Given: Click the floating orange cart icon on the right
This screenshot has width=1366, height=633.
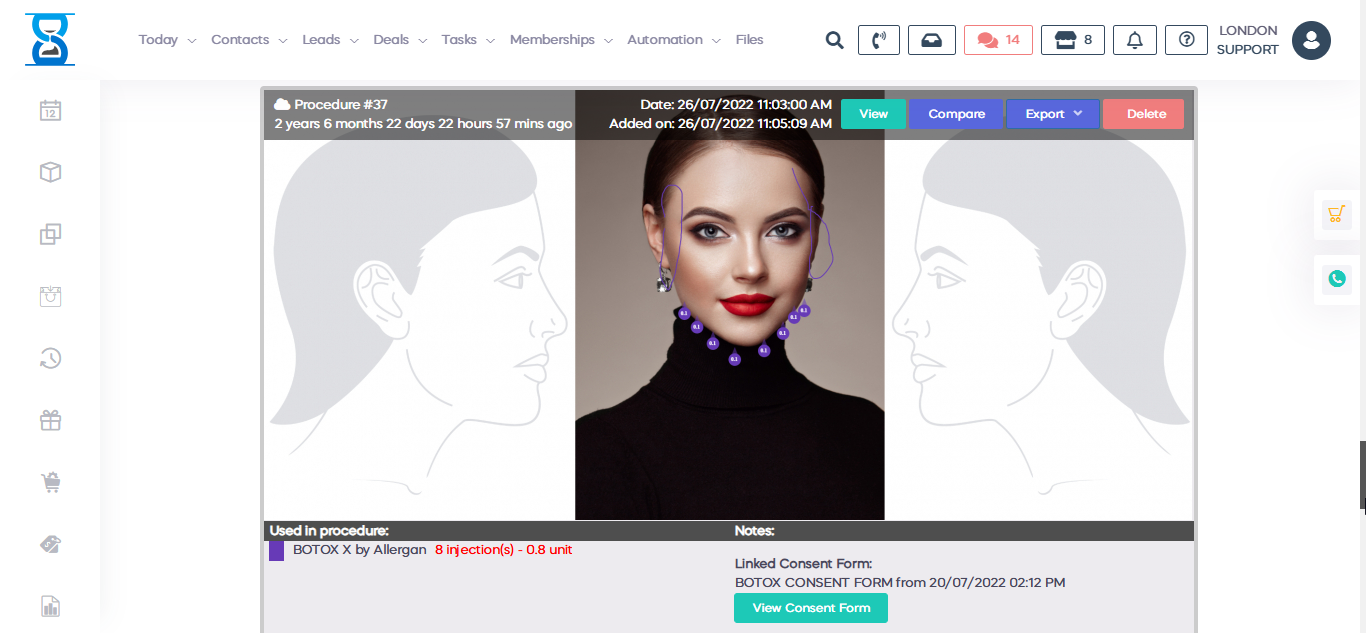Looking at the screenshot, I should pyautogui.click(x=1336, y=214).
